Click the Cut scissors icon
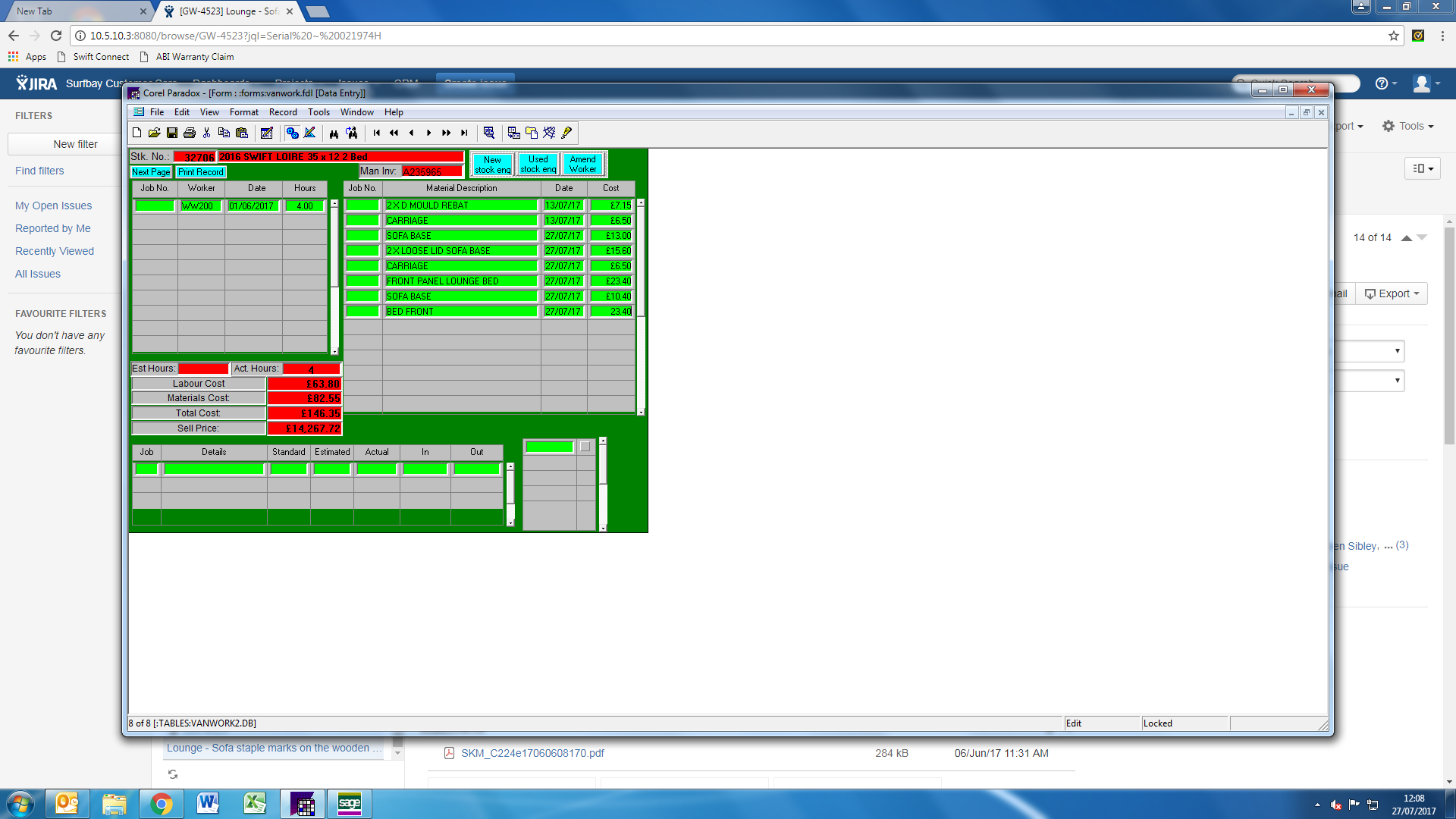The width and height of the screenshot is (1456, 819). click(x=206, y=133)
